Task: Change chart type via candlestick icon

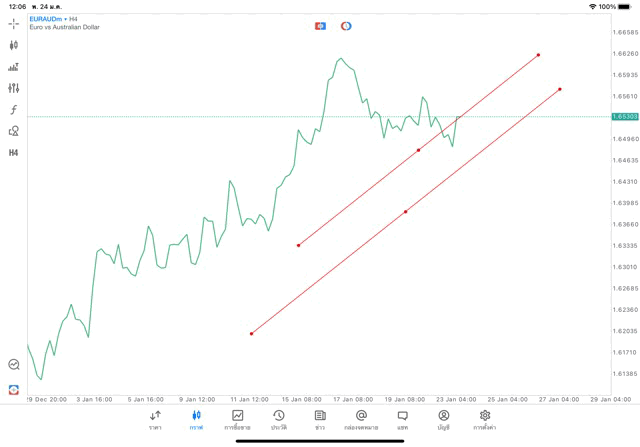Action: tap(14, 45)
